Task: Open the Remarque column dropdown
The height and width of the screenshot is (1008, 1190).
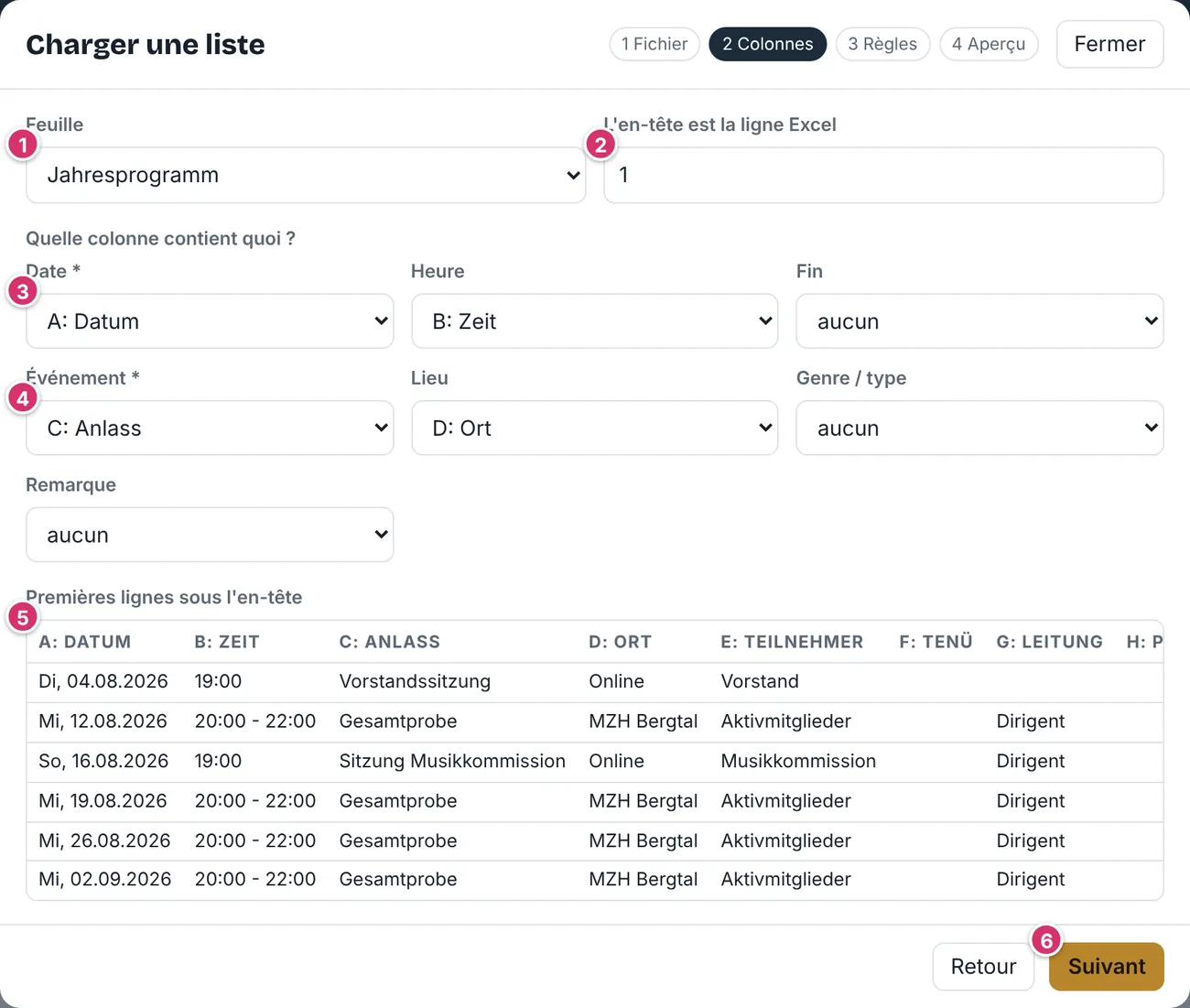Action: coord(210,535)
